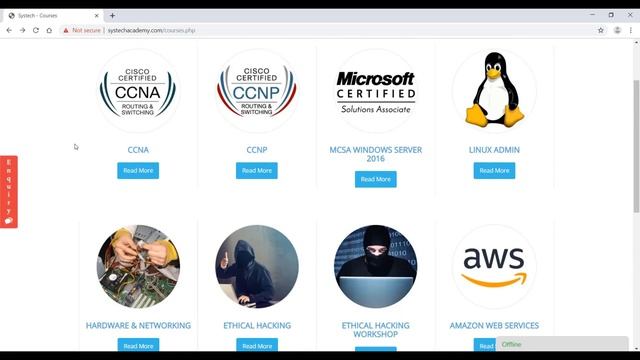Open the red Enquiry side tab

pyautogui.click(x=9, y=192)
